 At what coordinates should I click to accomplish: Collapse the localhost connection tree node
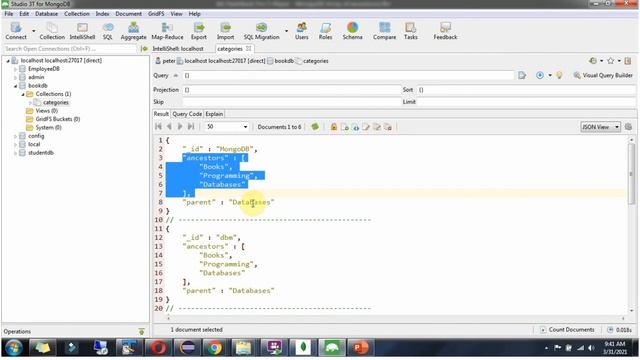point(8,60)
